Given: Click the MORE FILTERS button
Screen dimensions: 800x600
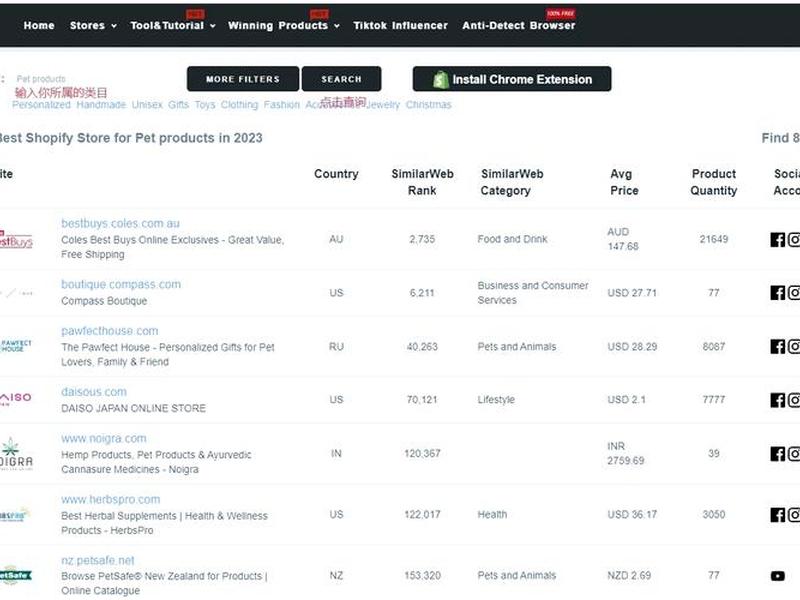Looking at the screenshot, I should click(243, 79).
